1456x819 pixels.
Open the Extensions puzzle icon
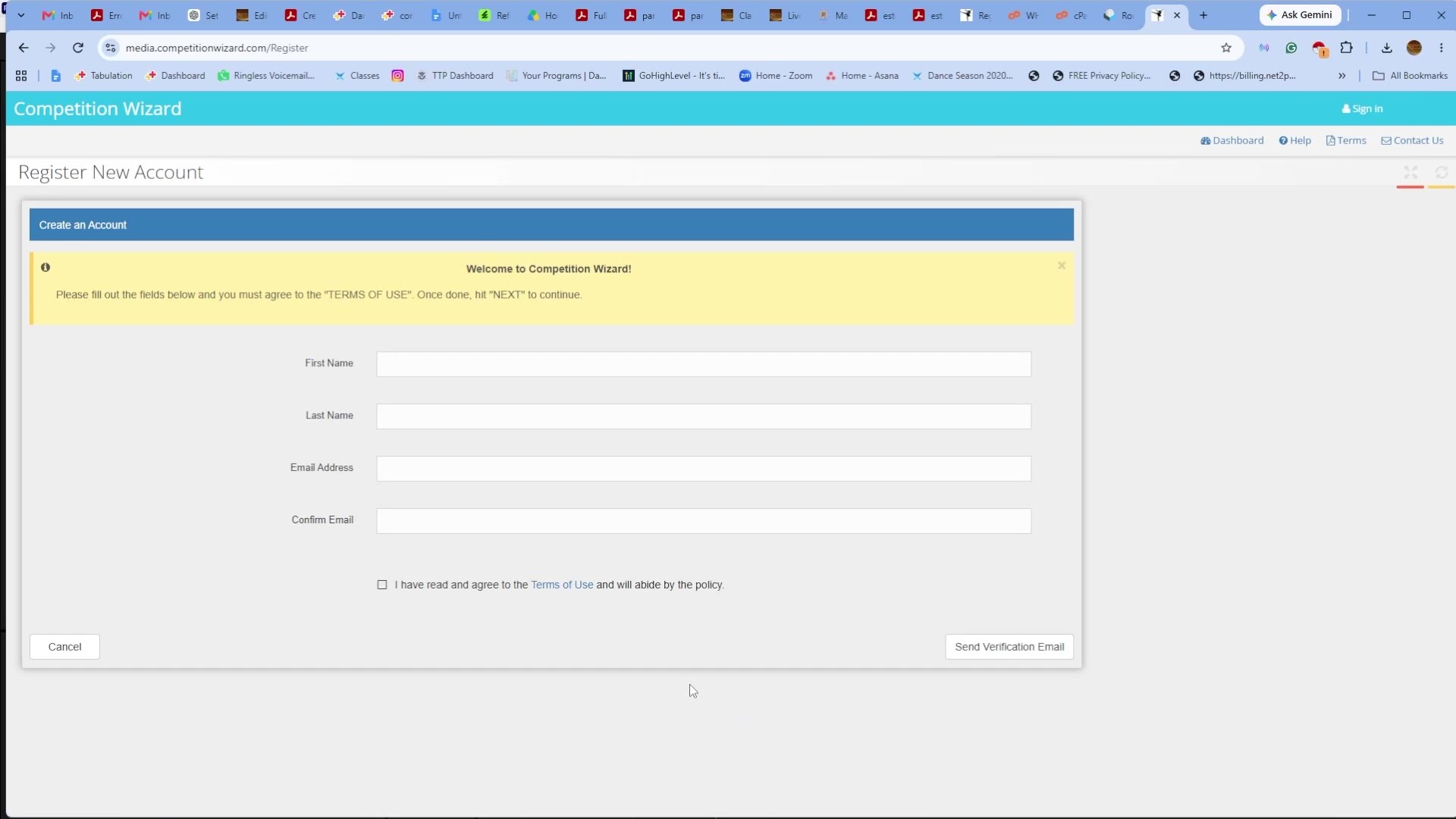tap(1346, 48)
